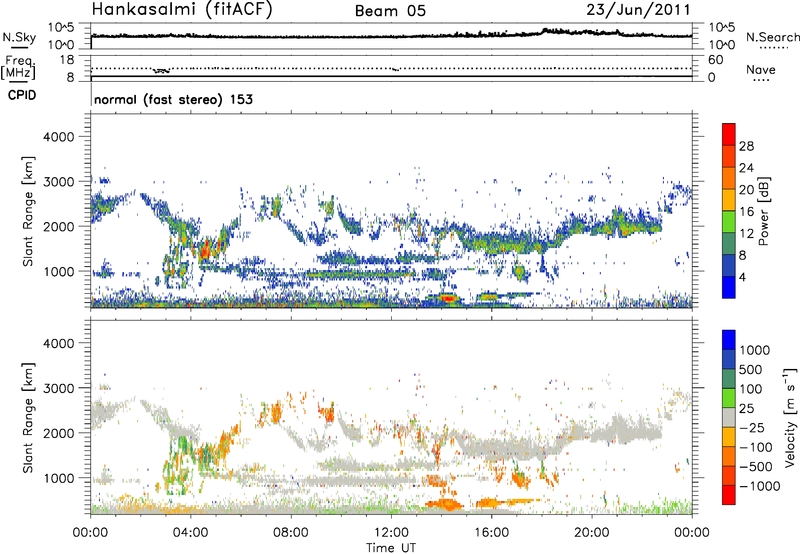The width and height of the screenshot is (800, 554).
Task: Click the Beam 05 heading
Action: pyautogui.click(x=390, y=11)
